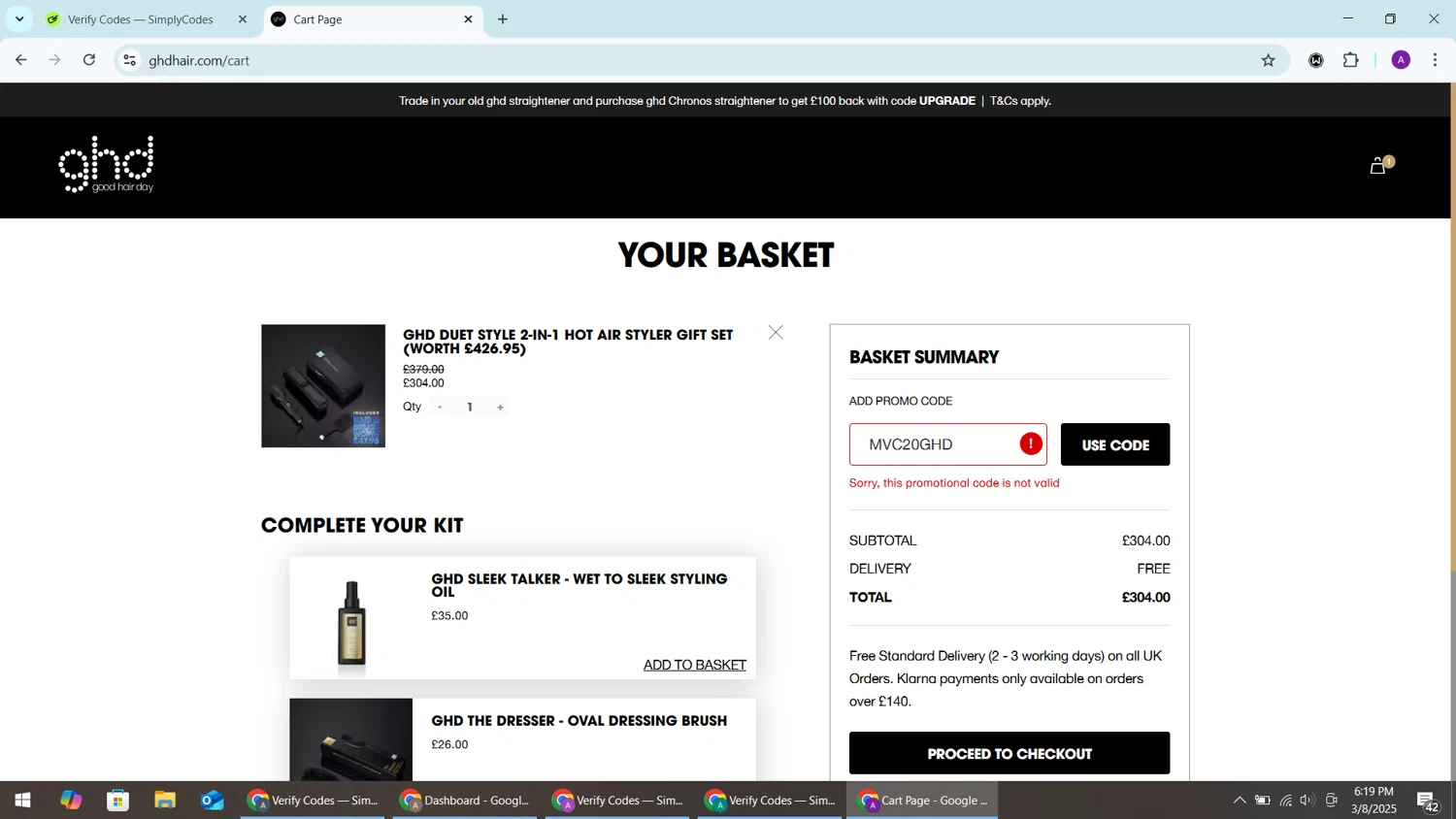The height and width of the screenshot is (819, 1456).
Task: View The Dresser brush product image
Action: (350, 739)
